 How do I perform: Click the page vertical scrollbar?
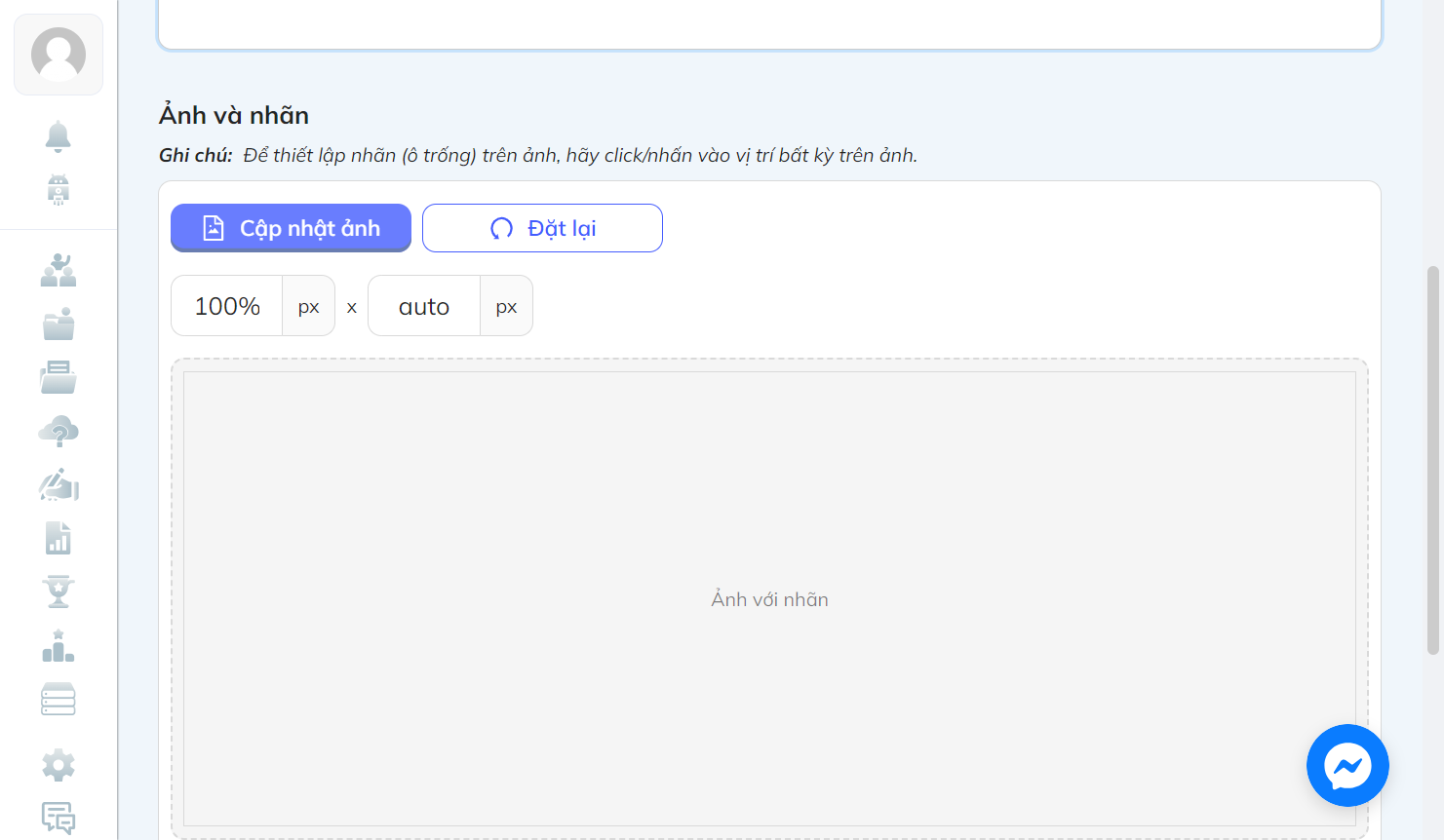tap(1433, 458)
